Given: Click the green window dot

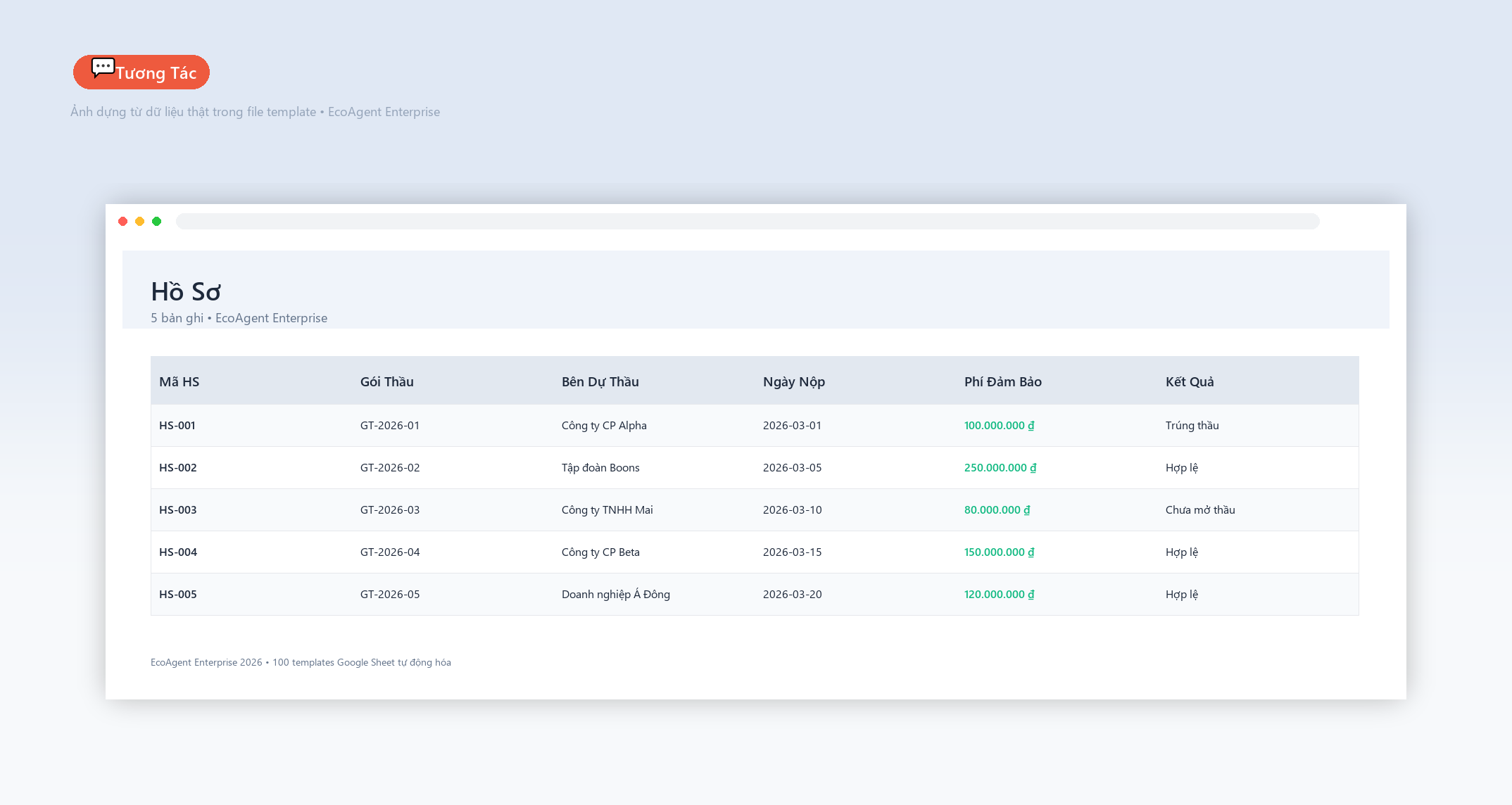Looking at the screenshot, I should [x=157, y=222].
